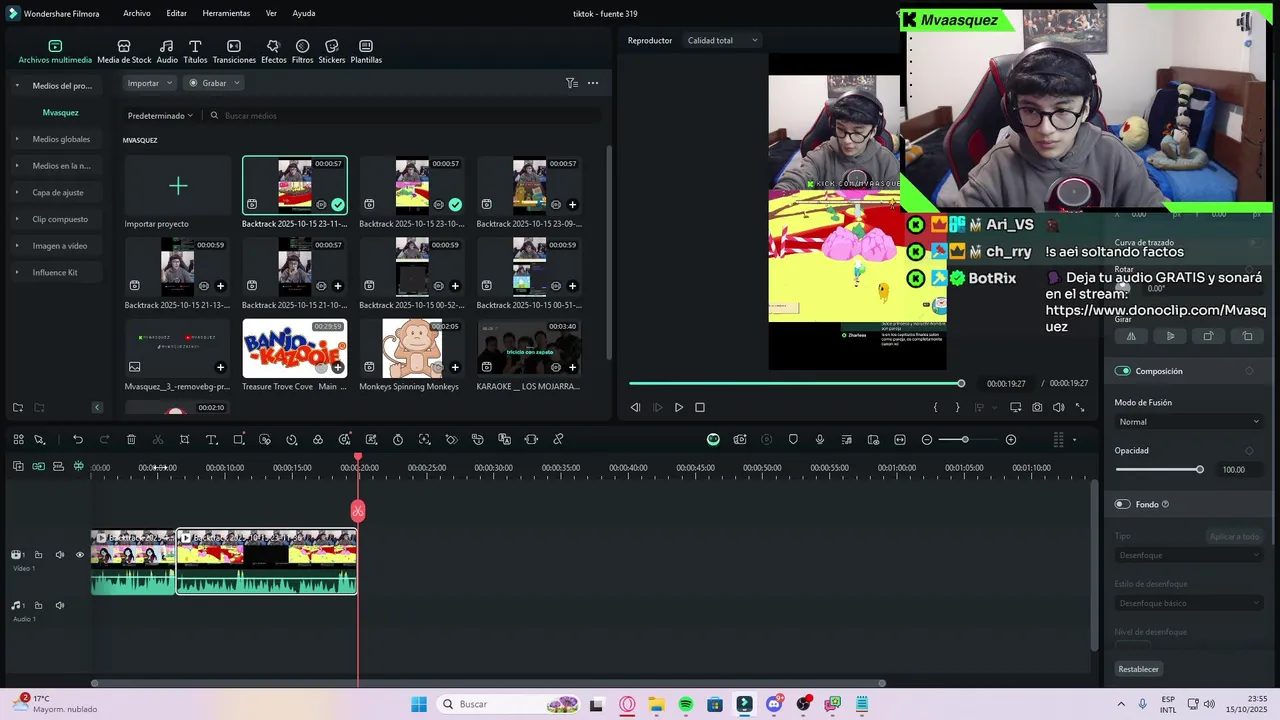This screenshot has height=720, width=1280.
Task: Add text with the T tool
Action: [x=211, y=440]
